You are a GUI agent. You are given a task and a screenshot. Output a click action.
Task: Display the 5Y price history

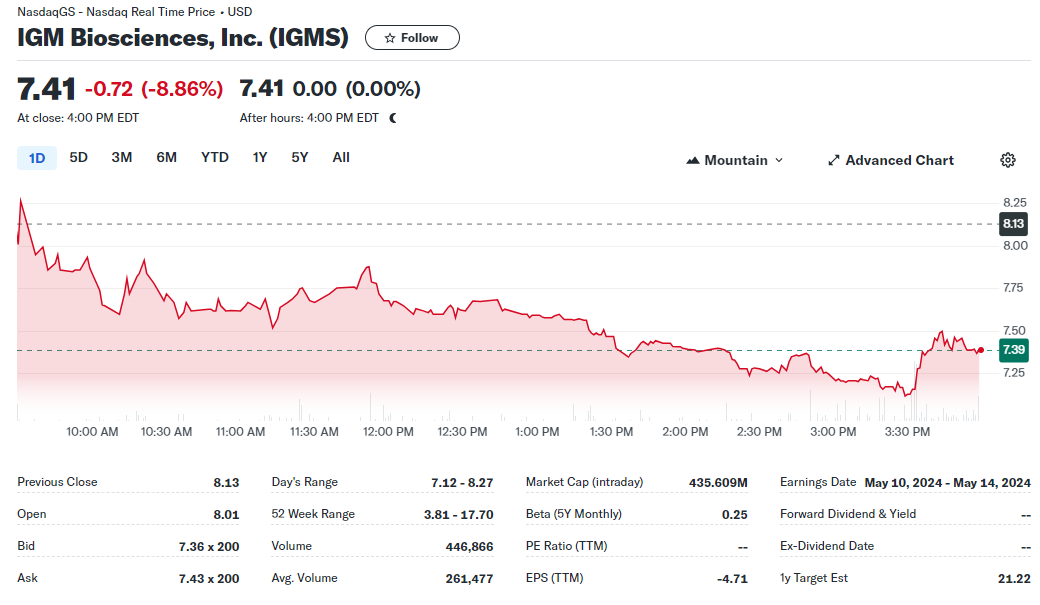(300, 157)
